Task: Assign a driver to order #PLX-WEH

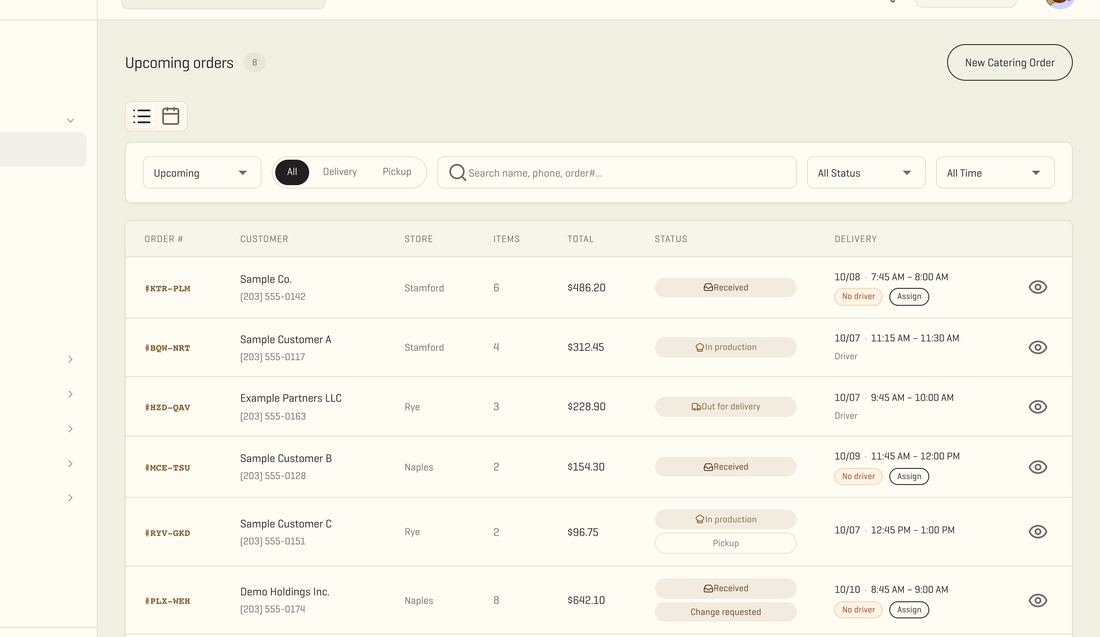Action: [909, 610]
